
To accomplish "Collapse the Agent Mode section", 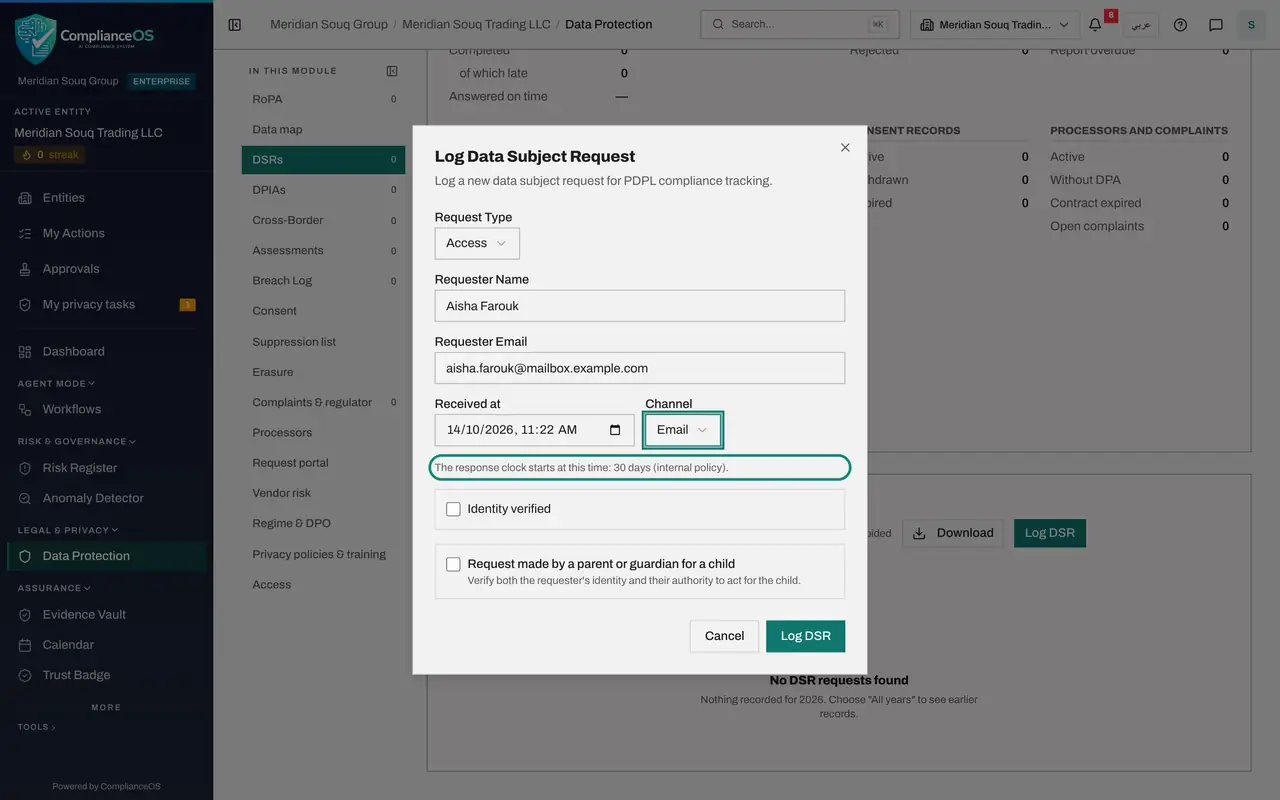I will click(57, 383).
